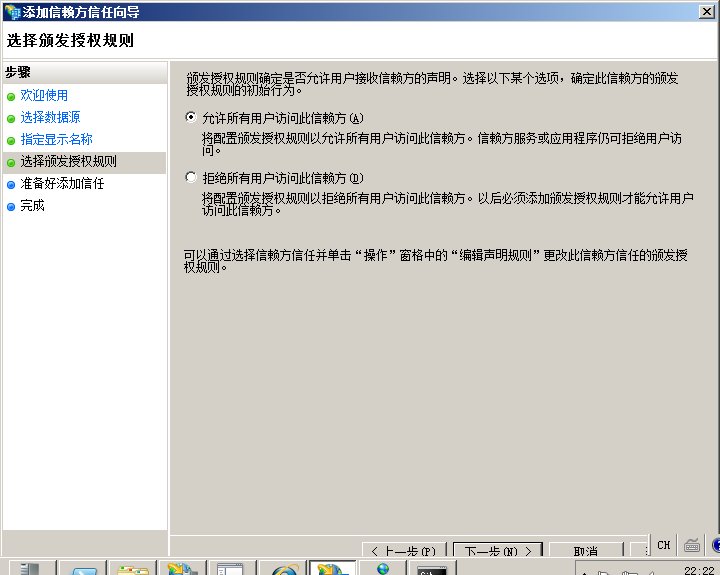Image resolution: width=720 pixels, height=575 pixels.
Task: Select the allow all users radio option
Action: tap(191, 118)
